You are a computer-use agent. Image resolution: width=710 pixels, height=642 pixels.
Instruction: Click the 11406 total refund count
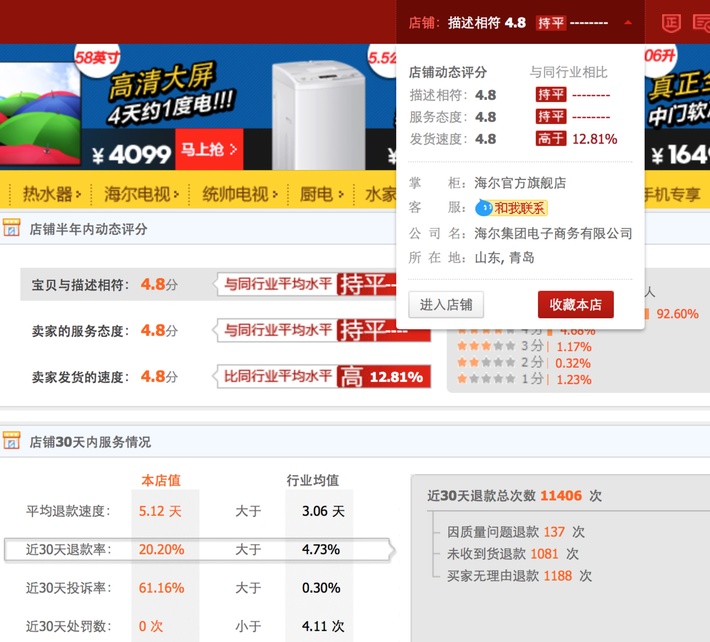(561, 495)
